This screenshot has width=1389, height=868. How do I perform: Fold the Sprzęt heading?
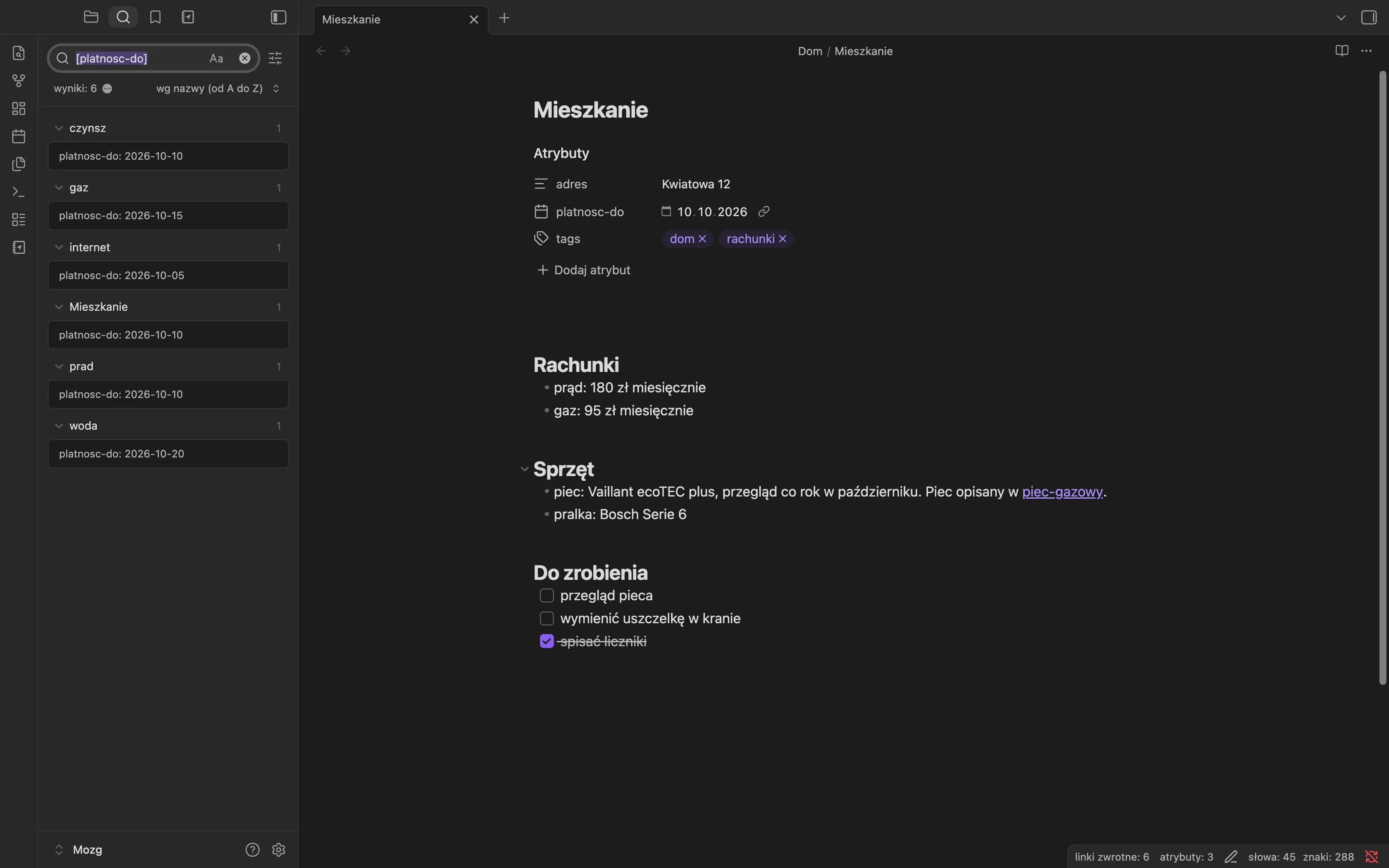[x=524, y=470]
